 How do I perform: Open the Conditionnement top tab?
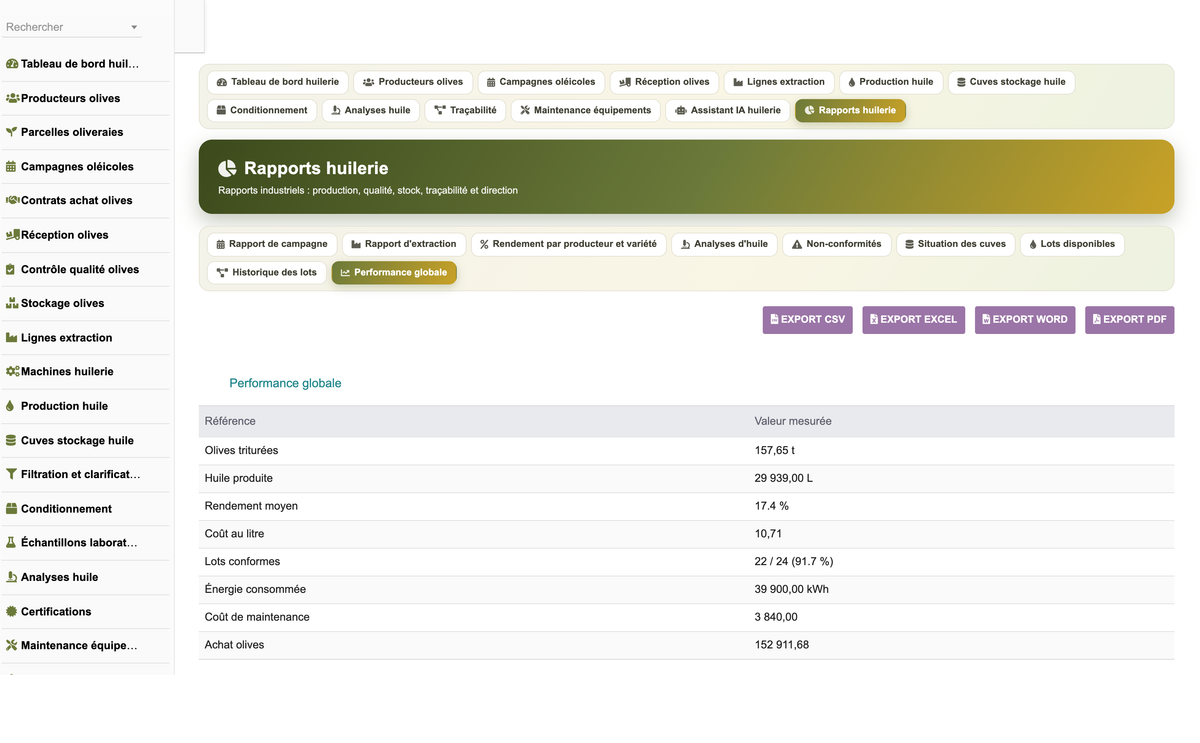pyautogui.click(x=262, y=110)
